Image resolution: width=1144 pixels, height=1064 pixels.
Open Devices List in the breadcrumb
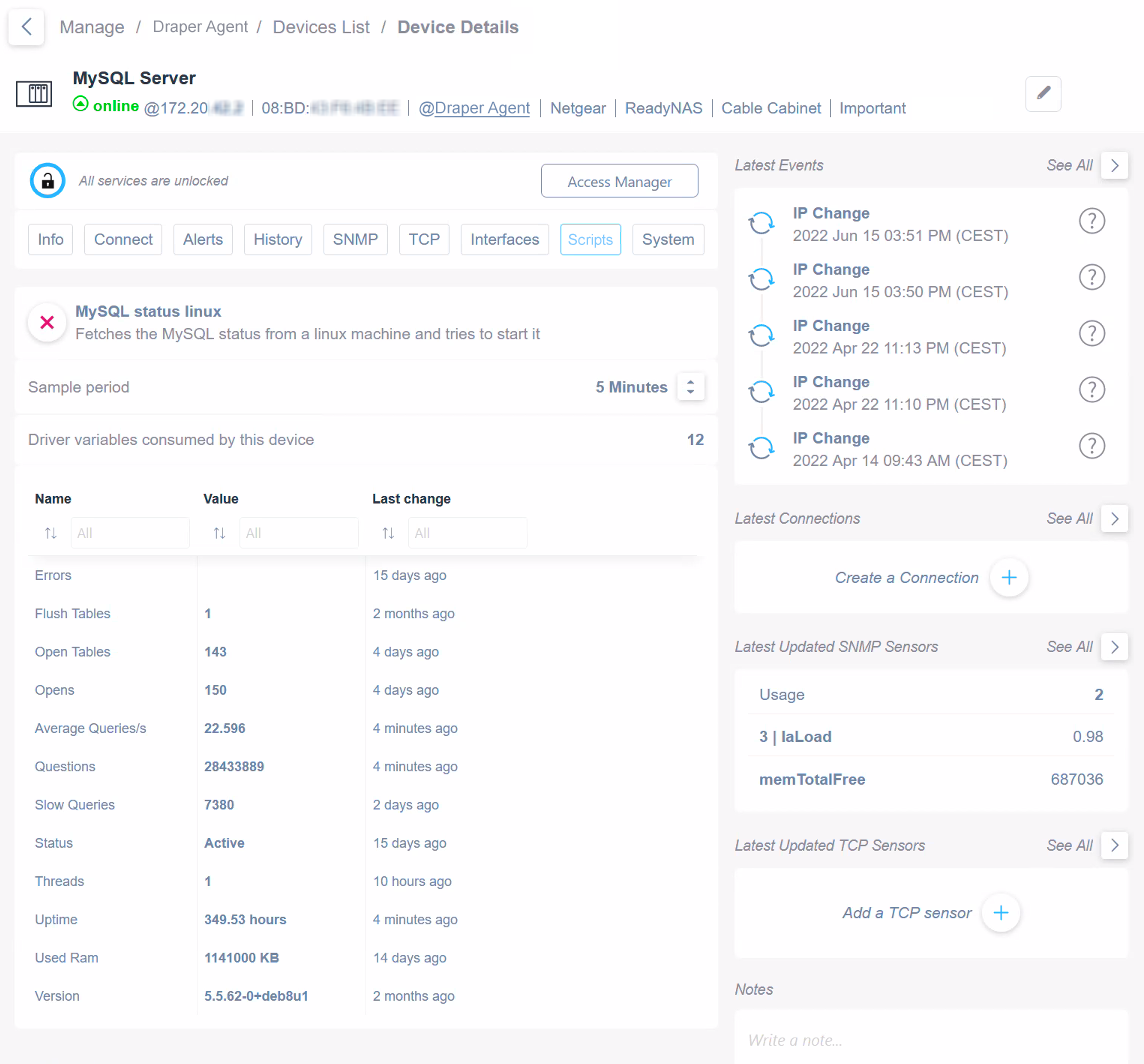321,27
